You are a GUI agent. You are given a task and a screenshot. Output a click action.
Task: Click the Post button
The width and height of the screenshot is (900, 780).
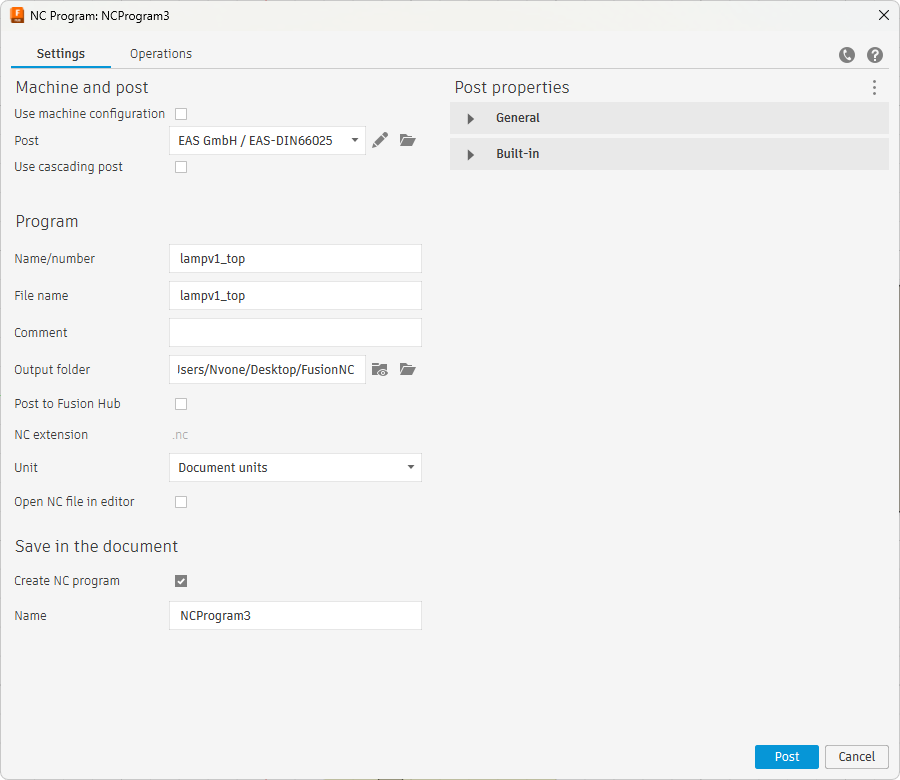pos(787,757)
